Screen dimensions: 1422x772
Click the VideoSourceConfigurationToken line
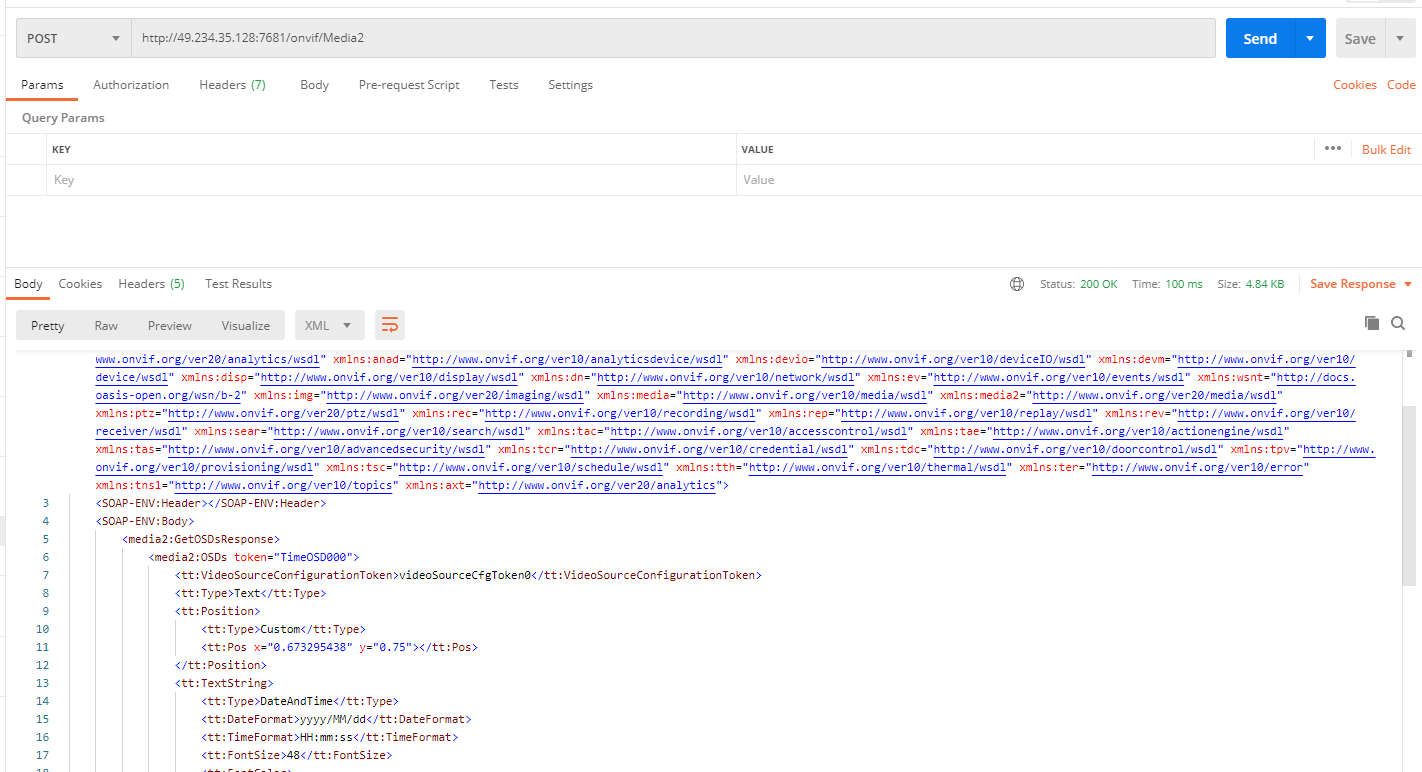pyautogui.click(x=468, y=575)
